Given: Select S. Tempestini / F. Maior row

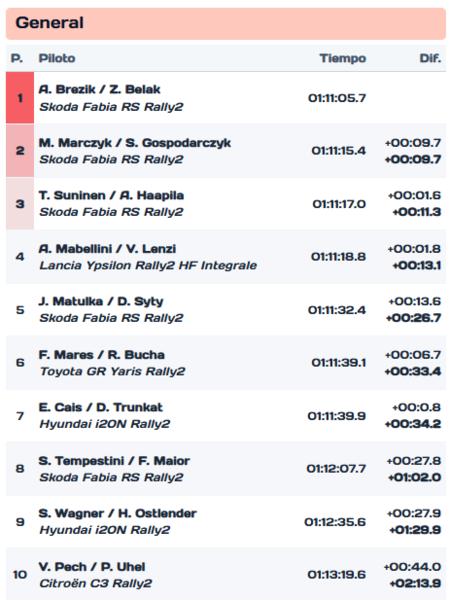Looking at the screenshot, I should [x=226, y=469].
